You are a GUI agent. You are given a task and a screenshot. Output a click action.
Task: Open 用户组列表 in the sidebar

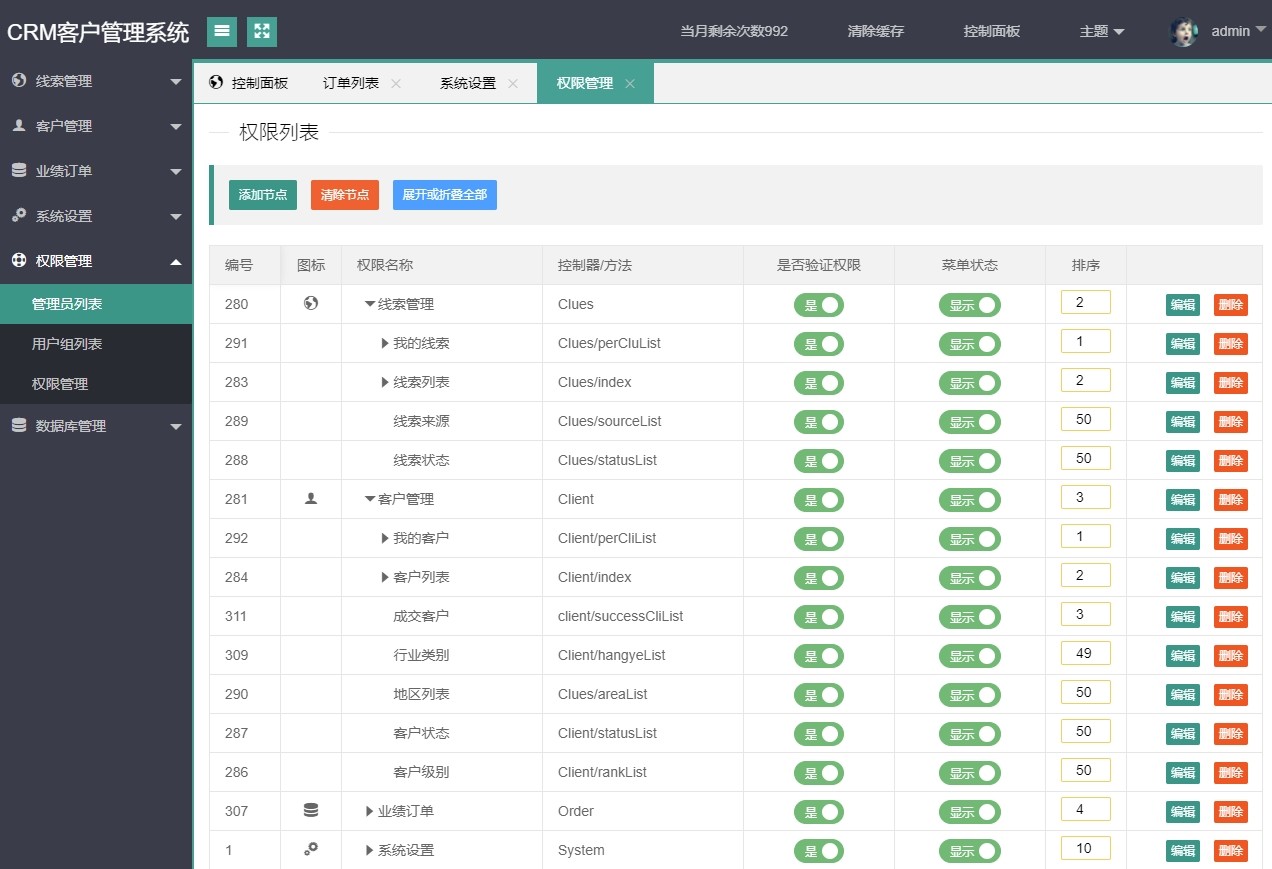67,344
